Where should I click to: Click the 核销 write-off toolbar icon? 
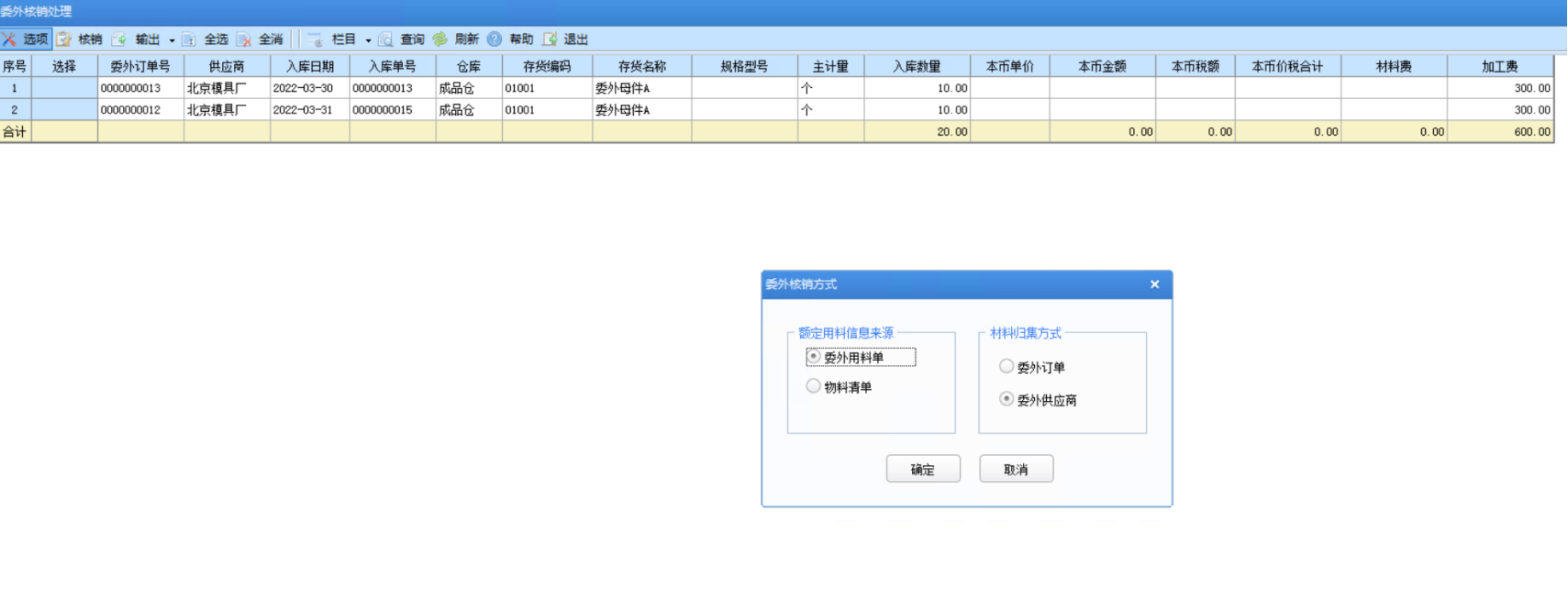click(x=64, y=39)
